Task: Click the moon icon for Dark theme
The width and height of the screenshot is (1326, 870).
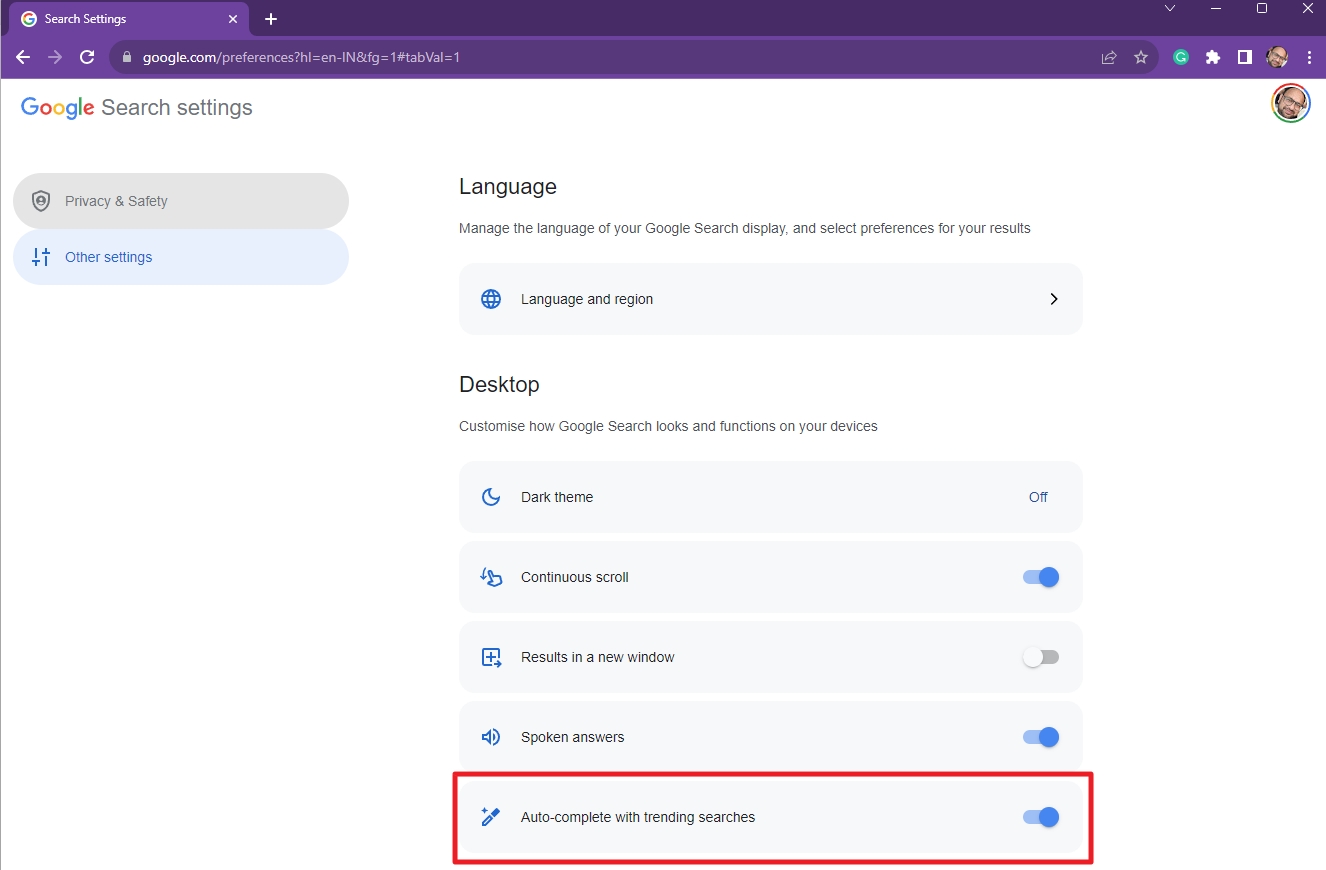Action: [491, 497]
